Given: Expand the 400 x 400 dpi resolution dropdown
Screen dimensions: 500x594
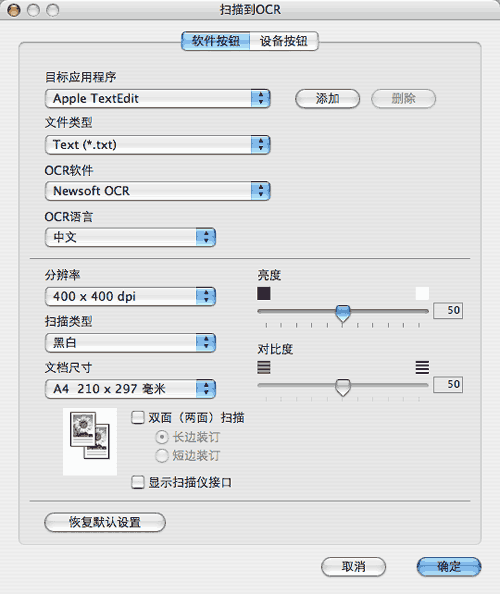Looking at the screenshot, I should [x=130, y=296].
